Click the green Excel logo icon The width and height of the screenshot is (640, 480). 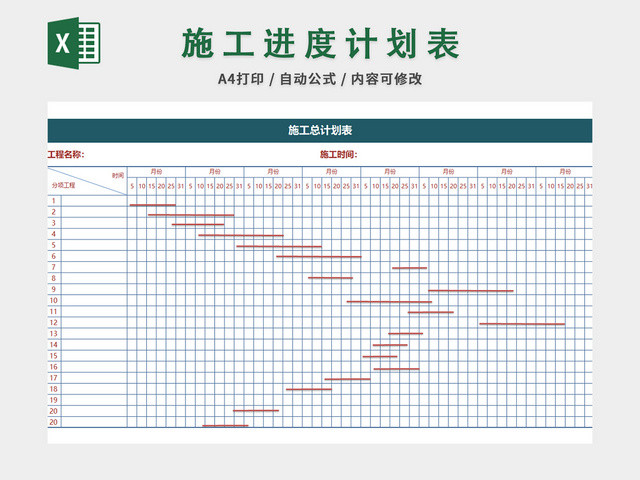tap(74, 43)
